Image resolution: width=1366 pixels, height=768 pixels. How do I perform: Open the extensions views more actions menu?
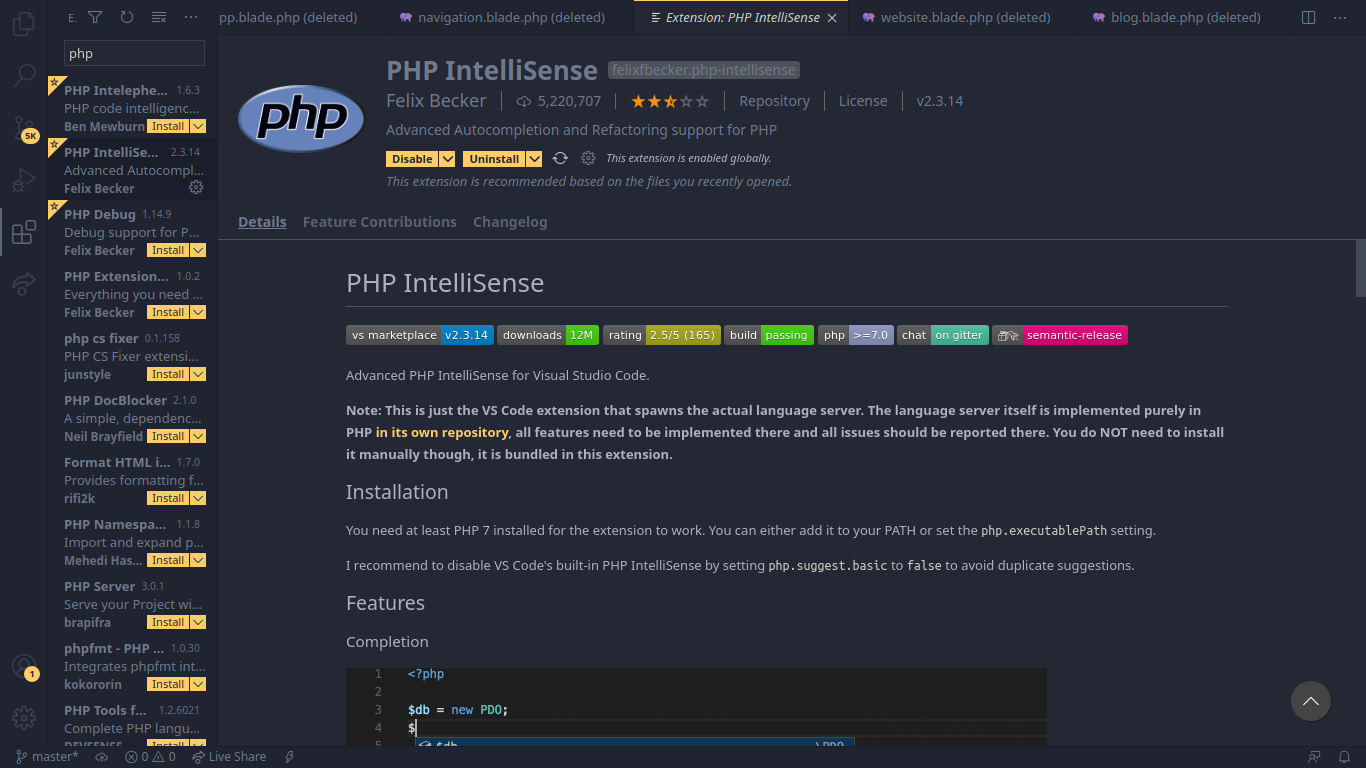coord(191,17)
